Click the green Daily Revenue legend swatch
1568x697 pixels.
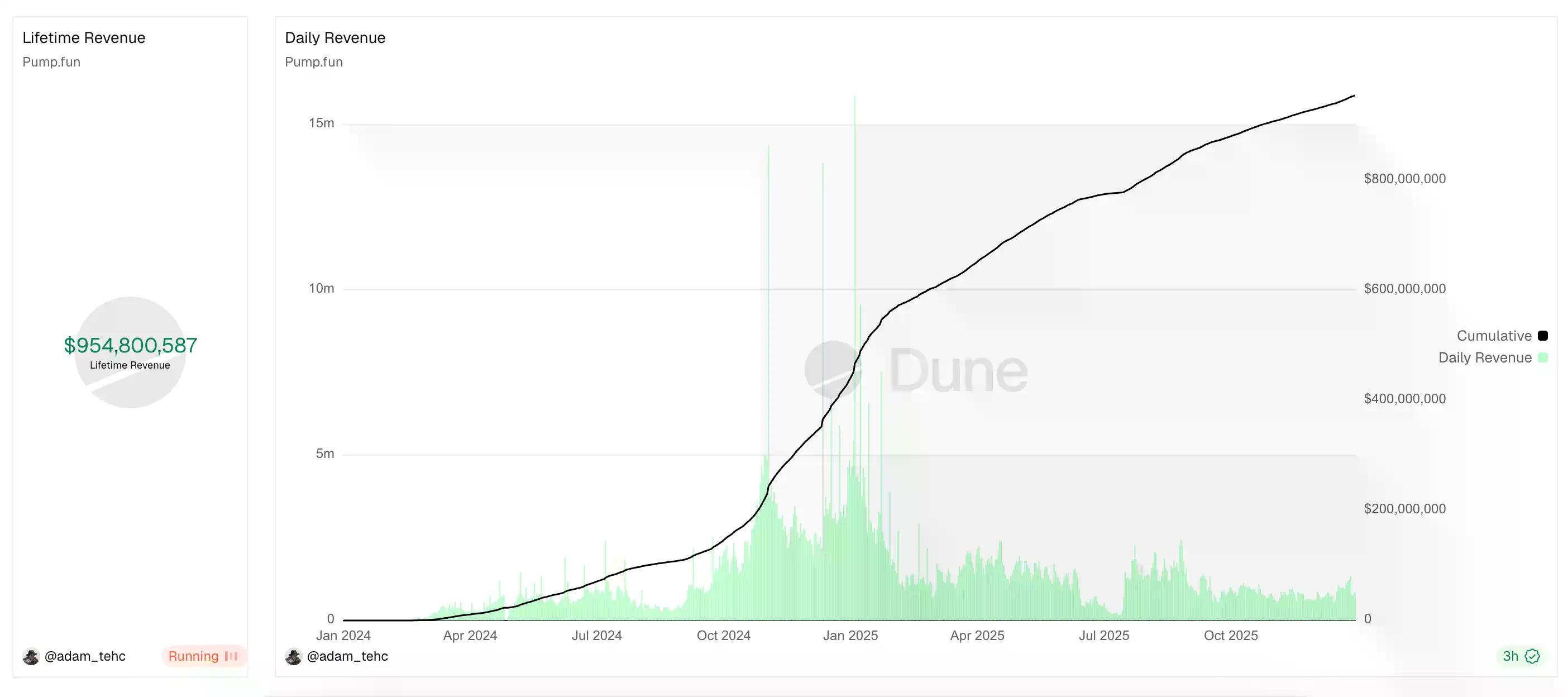(1542, 358)
